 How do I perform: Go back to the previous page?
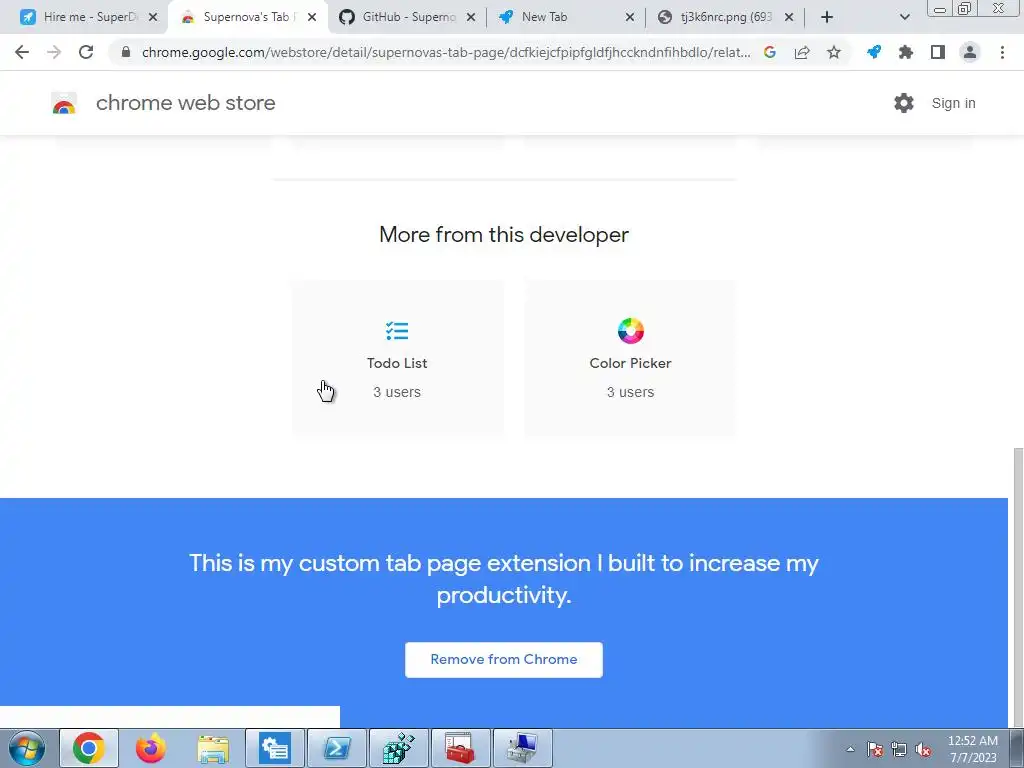22,52
